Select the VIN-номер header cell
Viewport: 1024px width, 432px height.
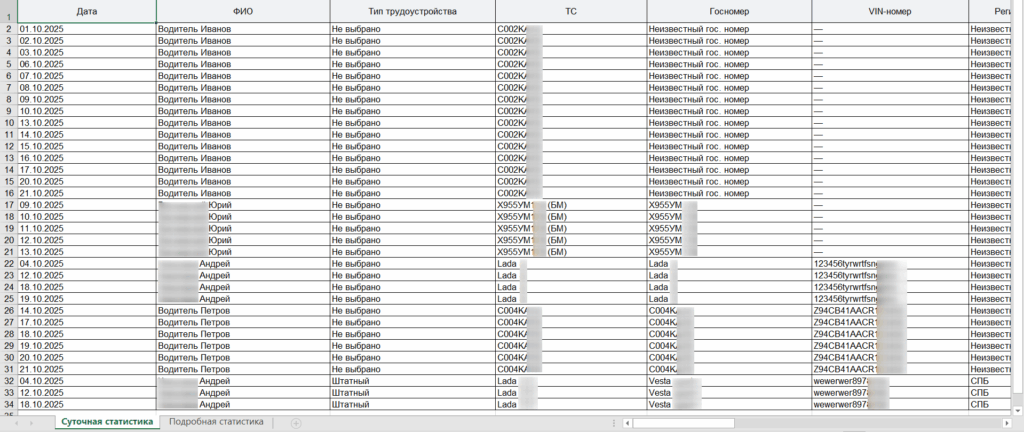tap(890, 11)
